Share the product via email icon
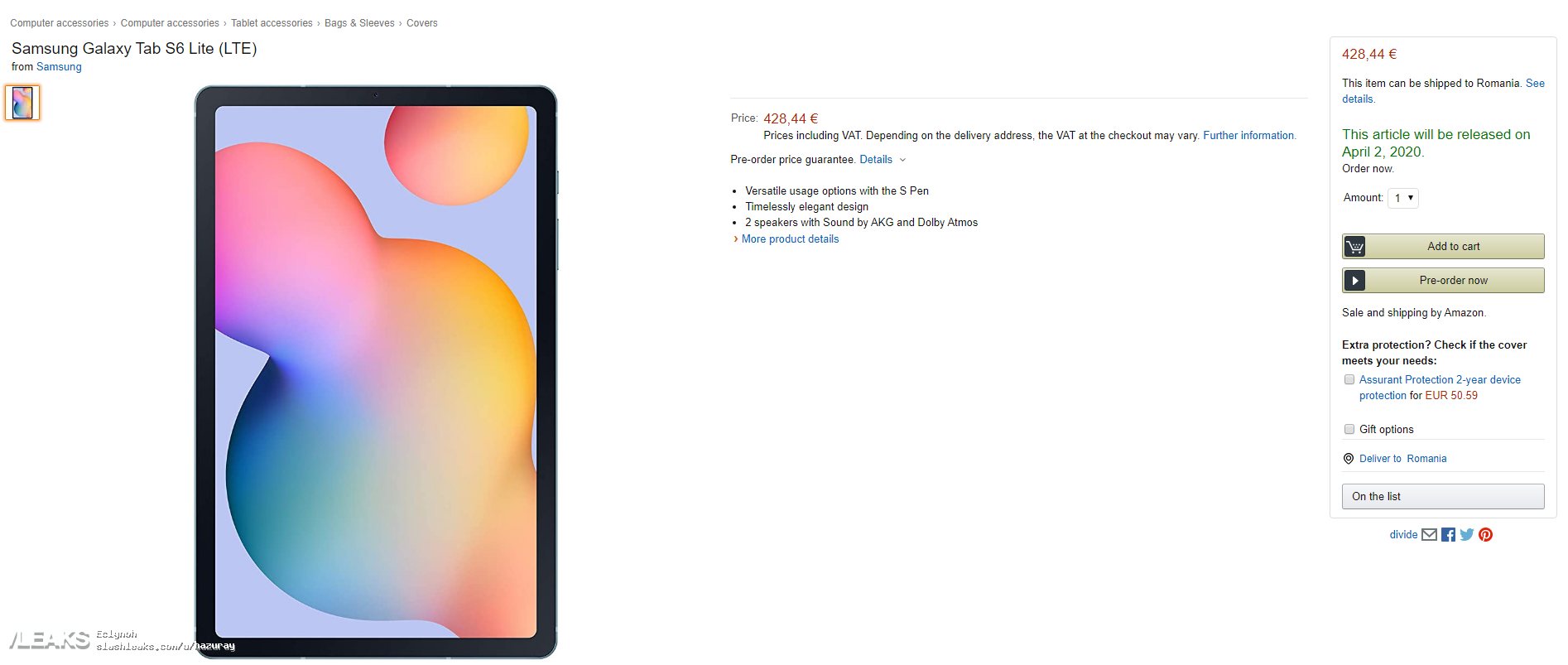1568x665 pixels. click(1429, 535)
